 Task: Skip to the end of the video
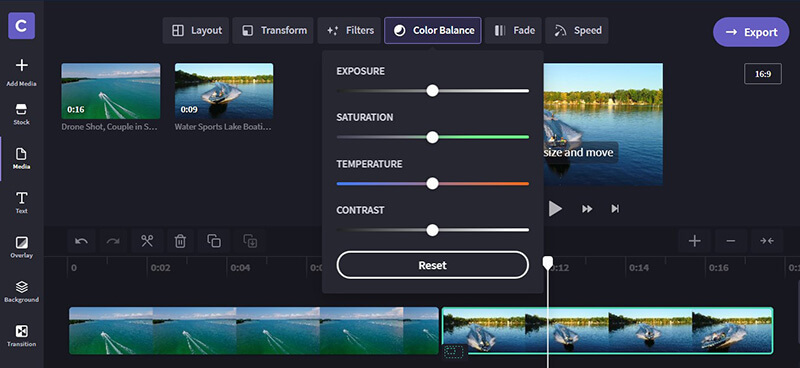615,209
